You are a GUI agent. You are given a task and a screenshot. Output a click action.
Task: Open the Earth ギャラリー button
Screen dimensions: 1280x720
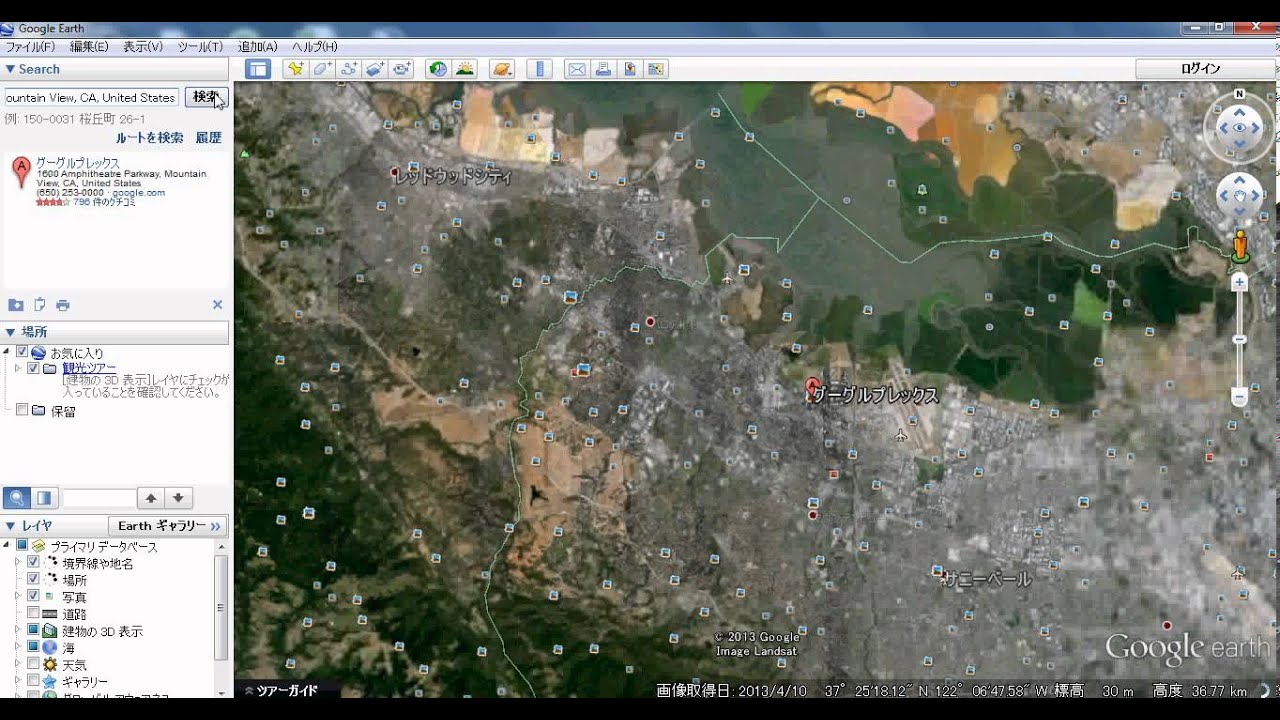(168, 526)
